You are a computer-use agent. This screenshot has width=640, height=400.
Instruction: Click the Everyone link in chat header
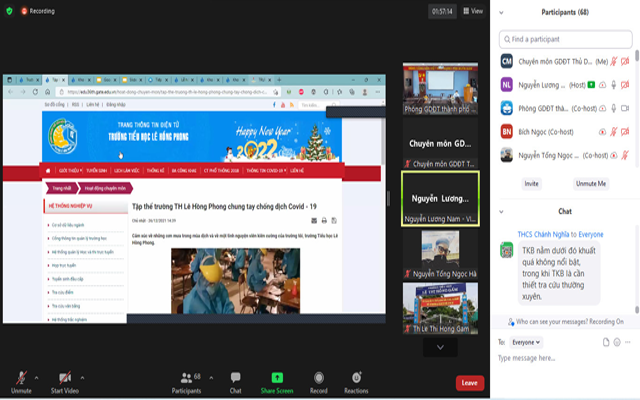point(591,234)
